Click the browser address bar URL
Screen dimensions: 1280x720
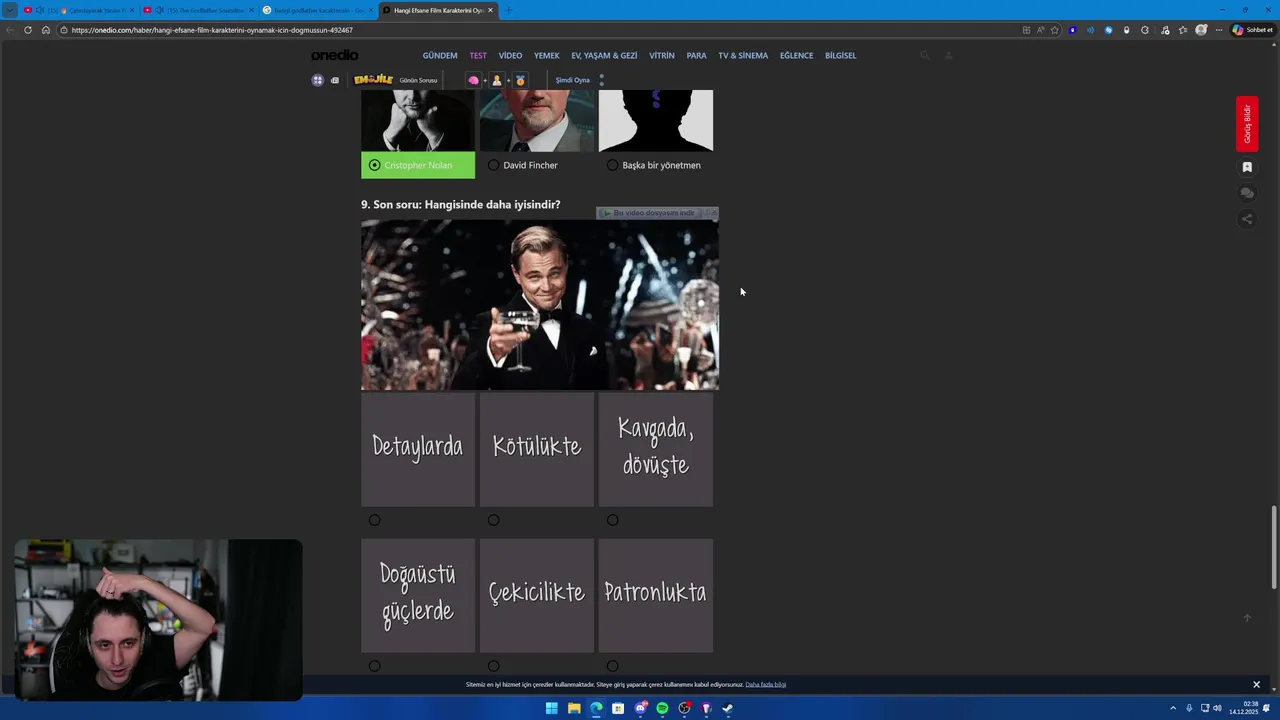[212, 30]
